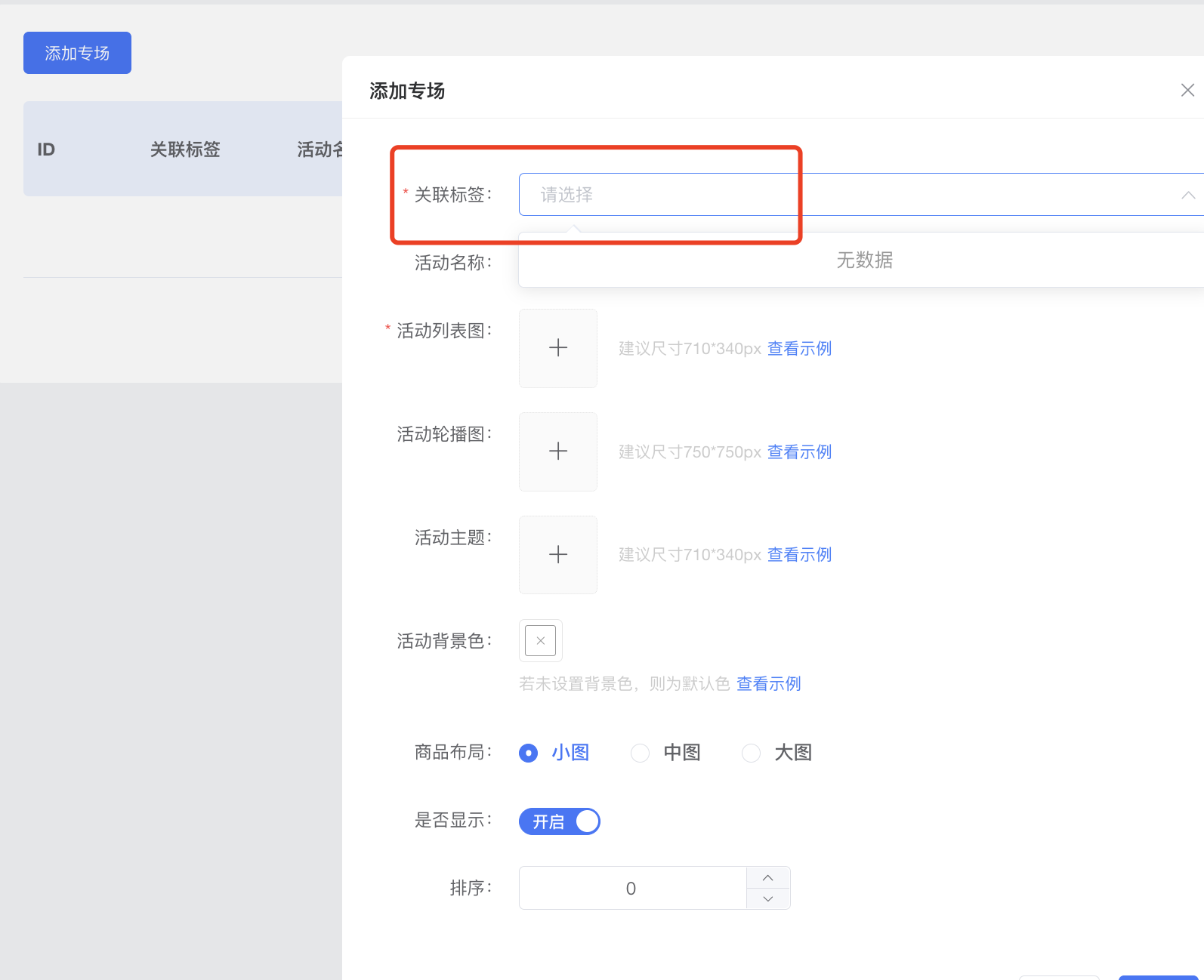Close the 添加专场 dialog
Image resolution: width=1204 pixels, height=980 pixels.
coord(1187,91)
